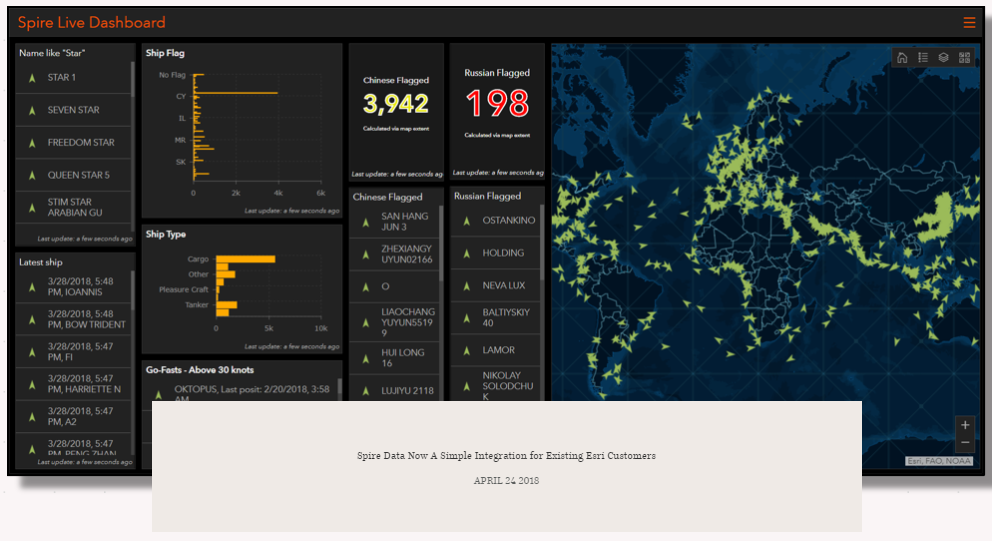Image resolution: width=992 pixels, height=541 pixels.
Task: Click the Russian Flagged 198 indicator
Action: [497, 104]
